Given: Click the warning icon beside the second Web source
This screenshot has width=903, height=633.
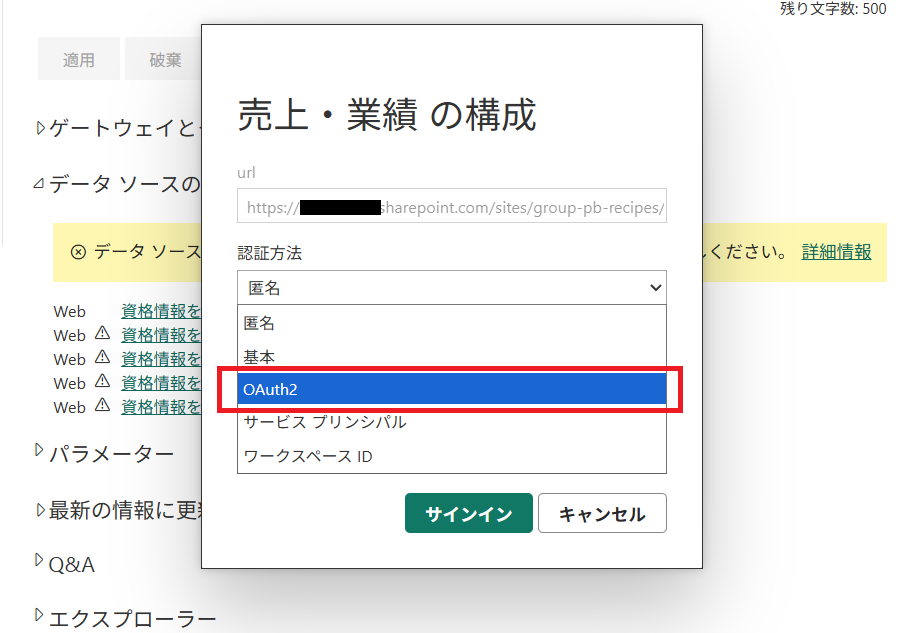Looking at the screenshot, I should click(100, 335).
